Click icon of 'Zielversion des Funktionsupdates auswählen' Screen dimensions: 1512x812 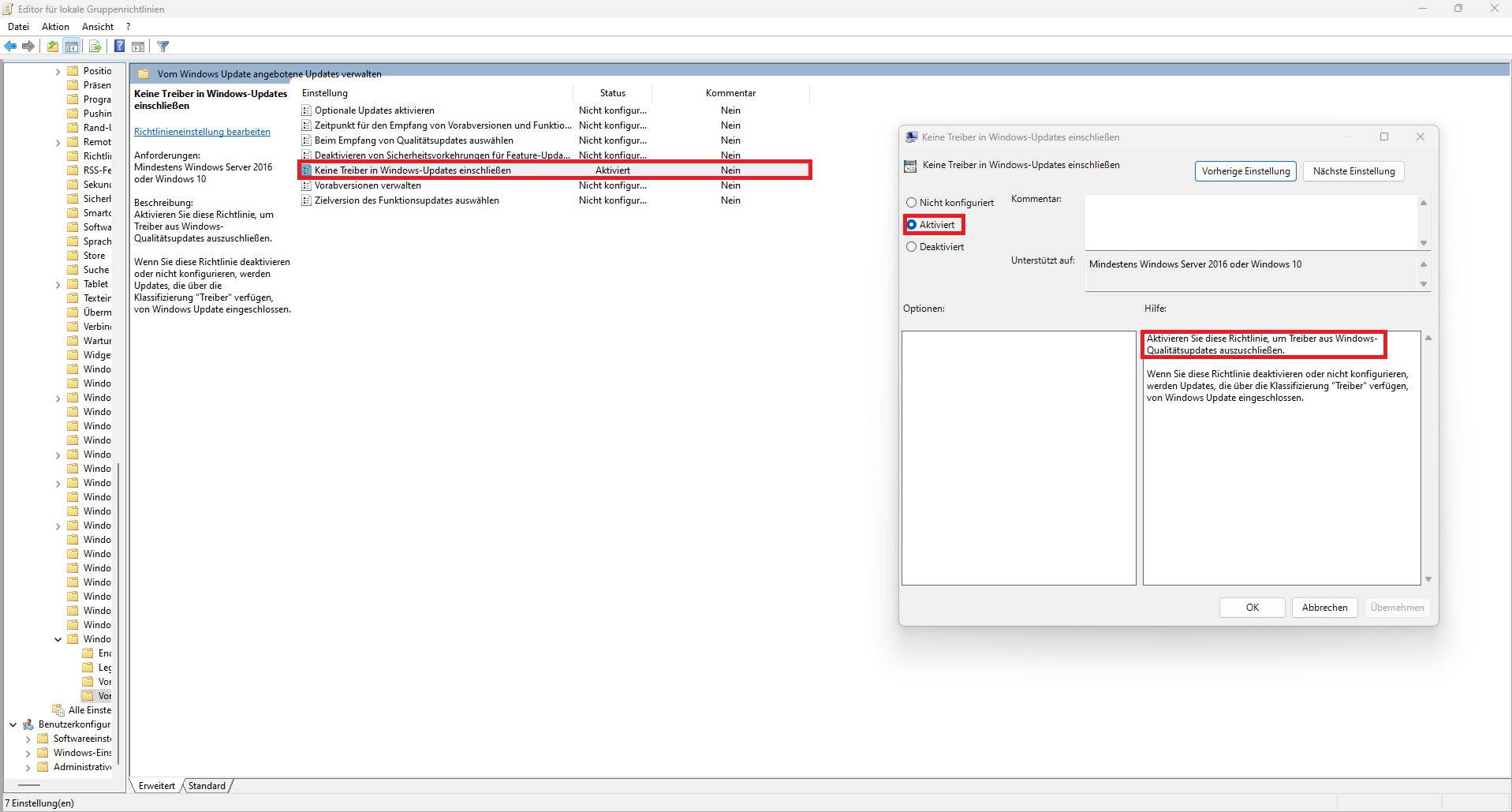(307, 200)
